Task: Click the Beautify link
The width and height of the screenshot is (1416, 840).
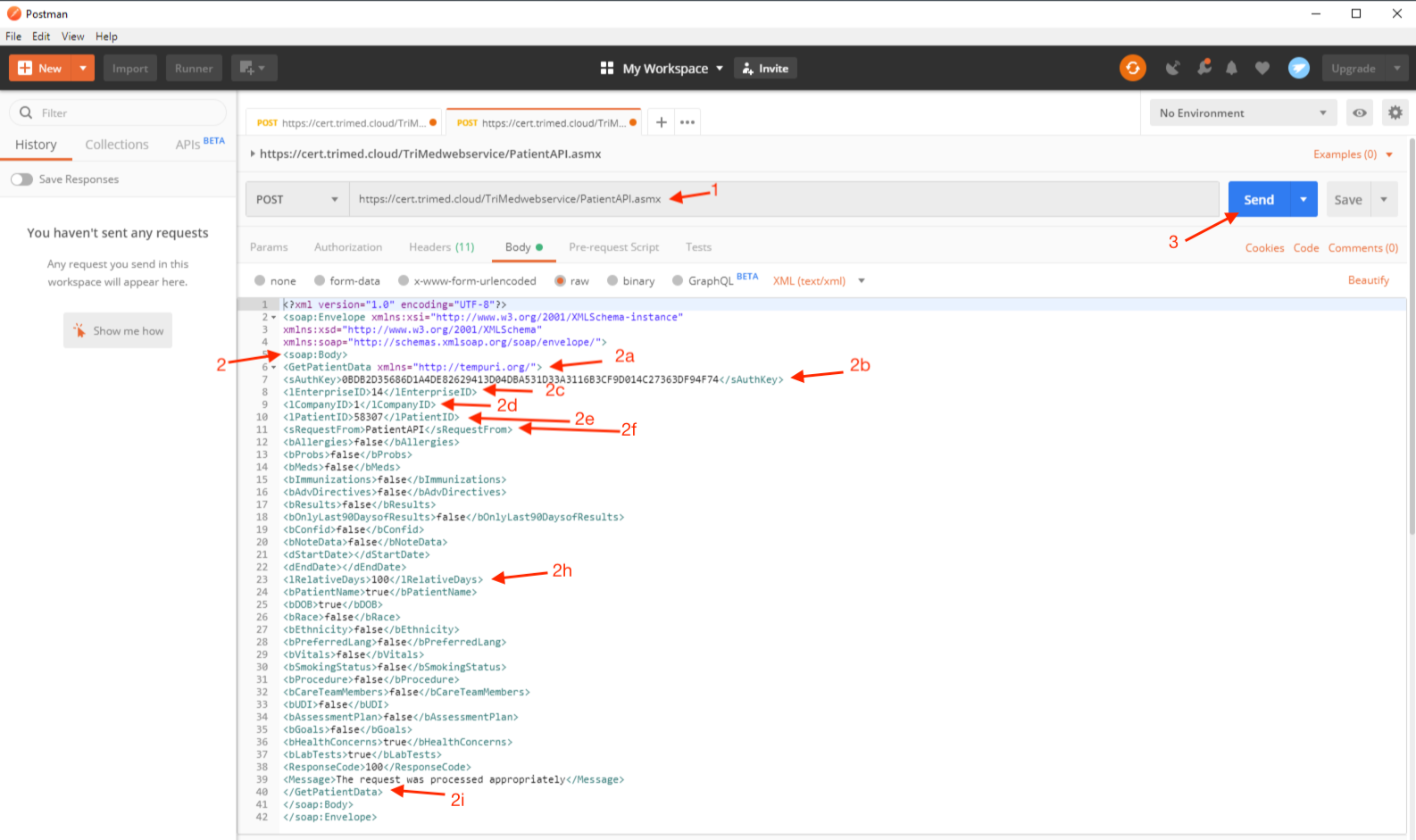Action: pyautogui.click(x=1369, y=280)
